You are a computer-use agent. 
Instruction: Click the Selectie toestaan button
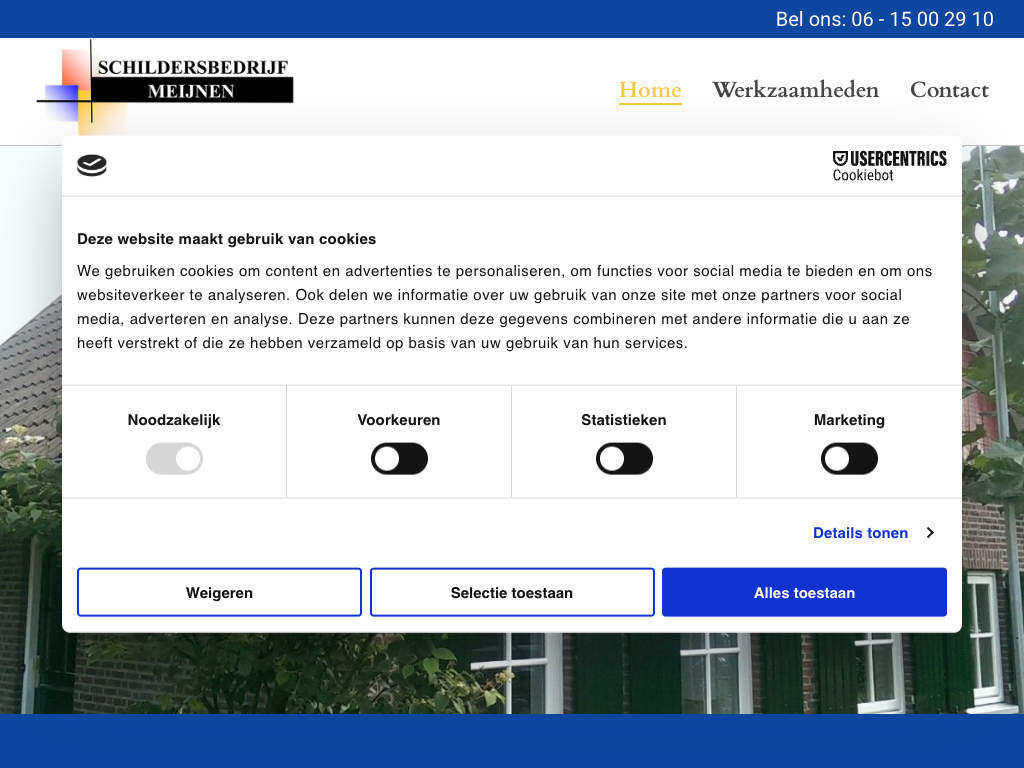pos(512,593)
